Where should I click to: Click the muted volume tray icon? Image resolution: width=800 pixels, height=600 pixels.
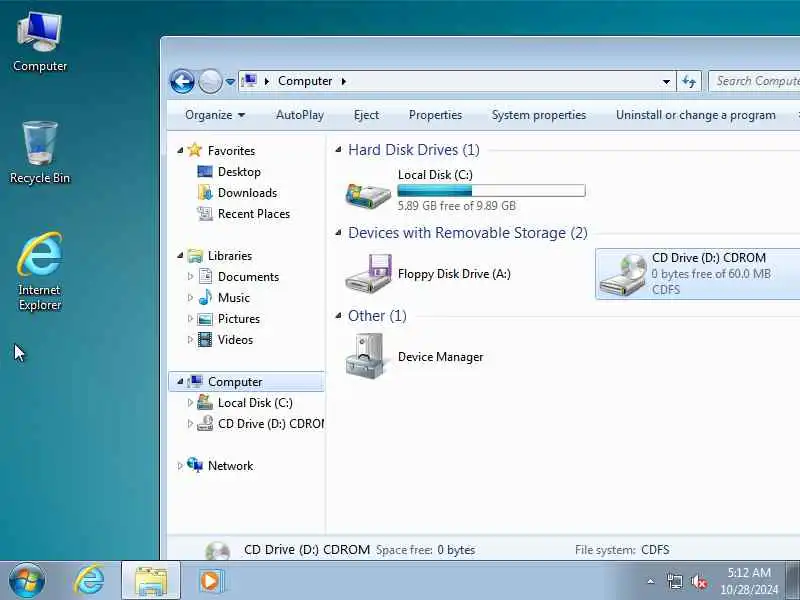tap(698, 581)
